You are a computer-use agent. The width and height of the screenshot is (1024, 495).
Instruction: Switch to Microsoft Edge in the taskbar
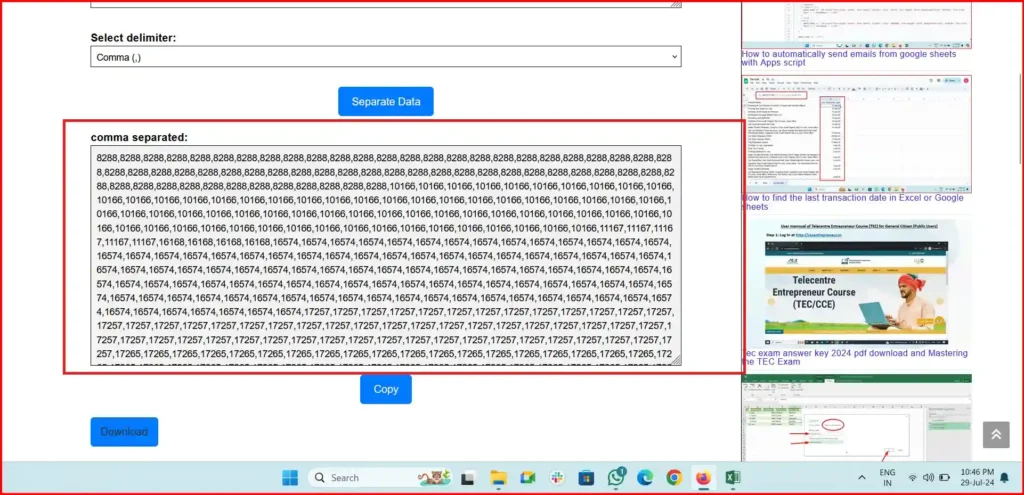click(645, 478)
